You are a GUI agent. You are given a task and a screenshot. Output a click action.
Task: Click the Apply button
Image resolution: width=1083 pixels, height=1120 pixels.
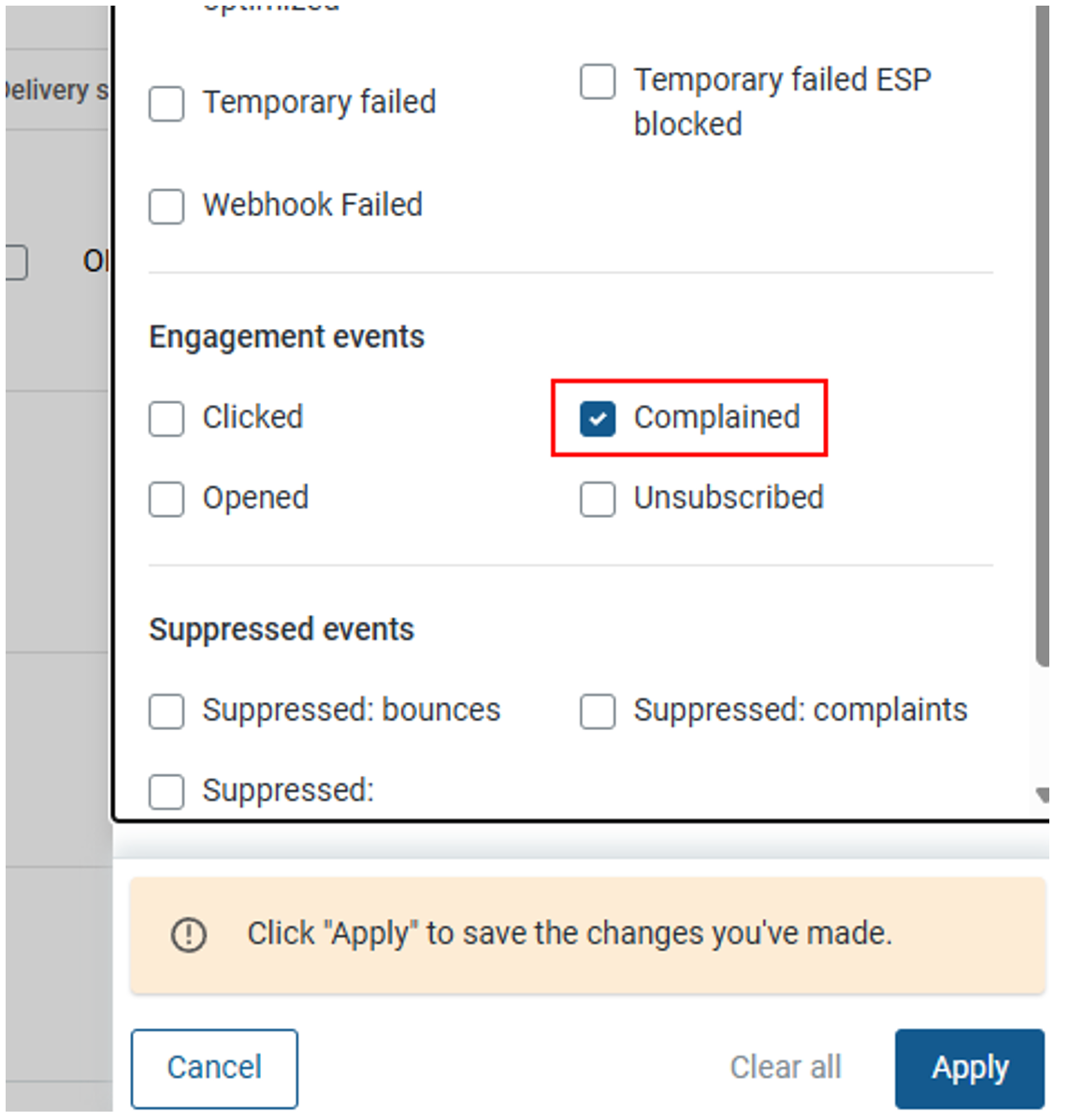970,1068
